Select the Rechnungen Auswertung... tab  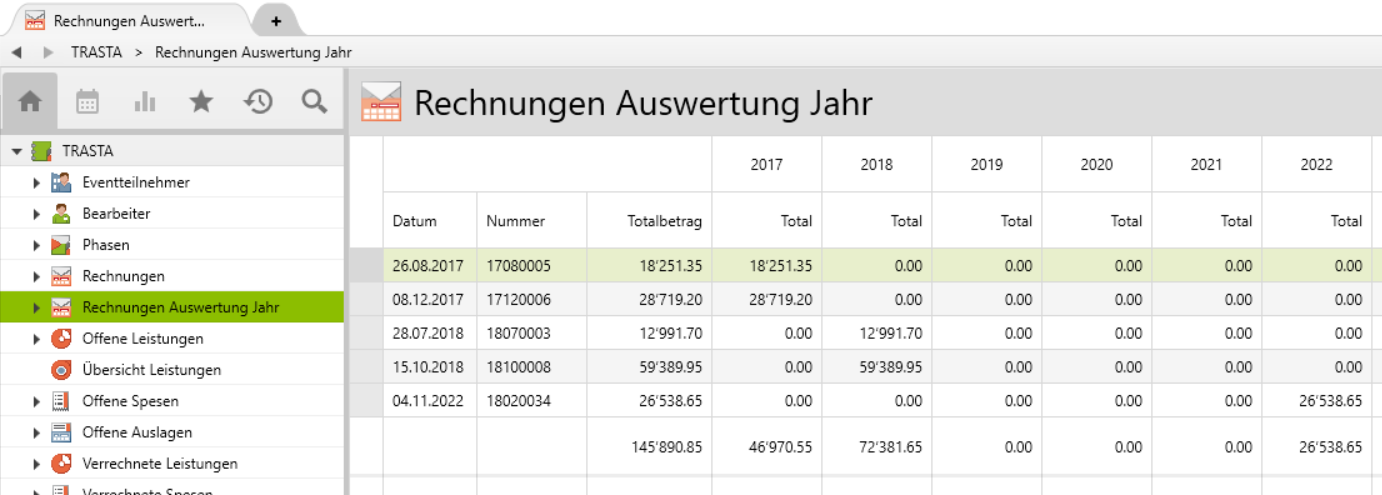click(x=128, y=21)
